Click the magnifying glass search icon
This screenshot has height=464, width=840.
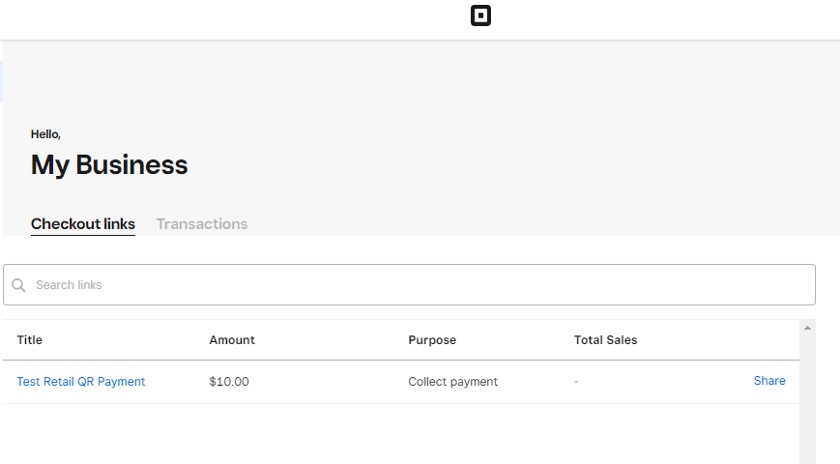pos(18,285)
